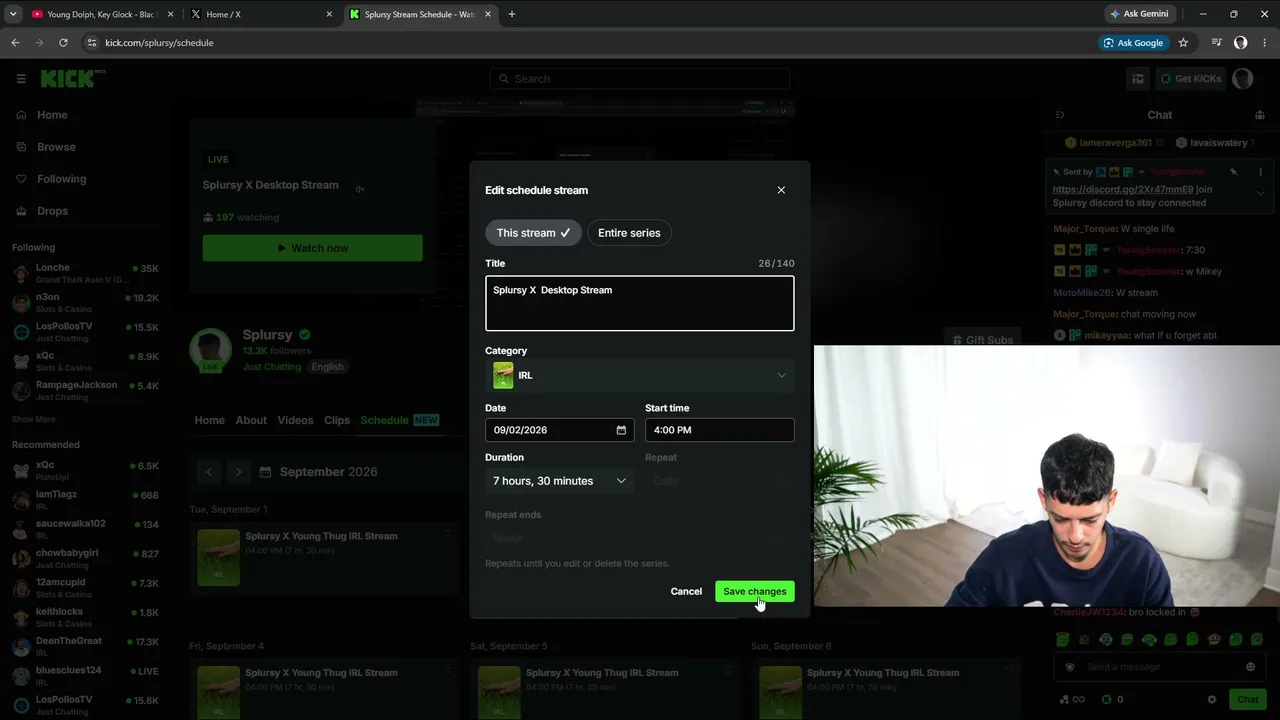Send message with the Chat button
The width and height of the screenshot is (1280, 720).
[1247, 700]
